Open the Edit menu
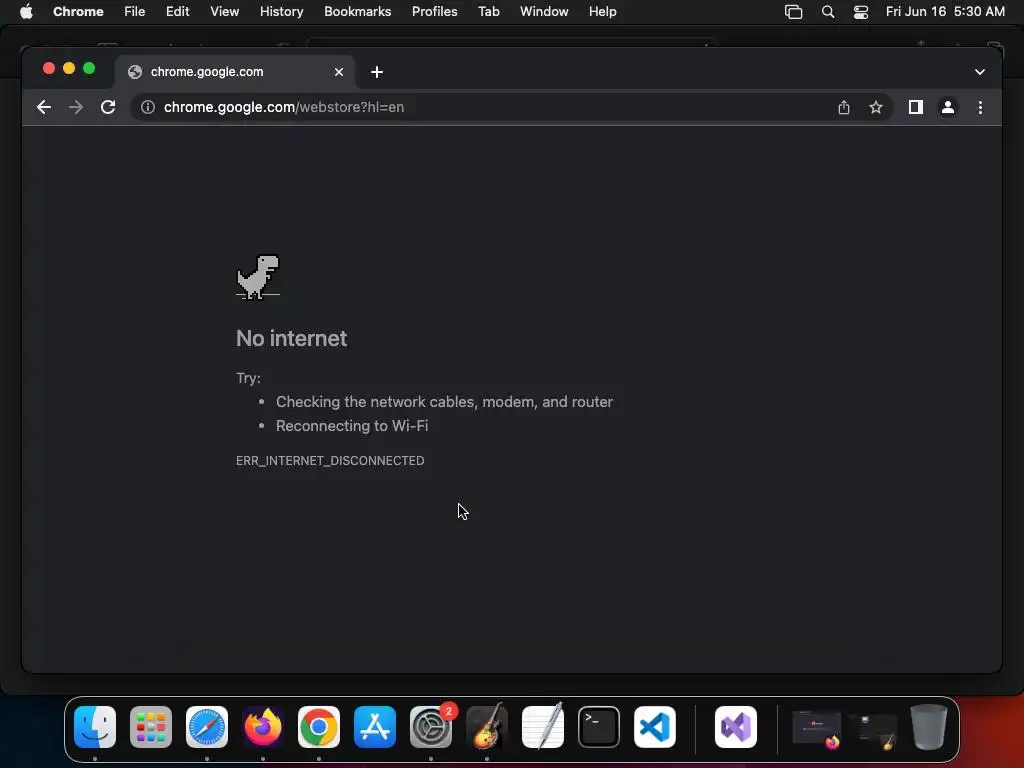1024x768 pixels. pos(178,12)
